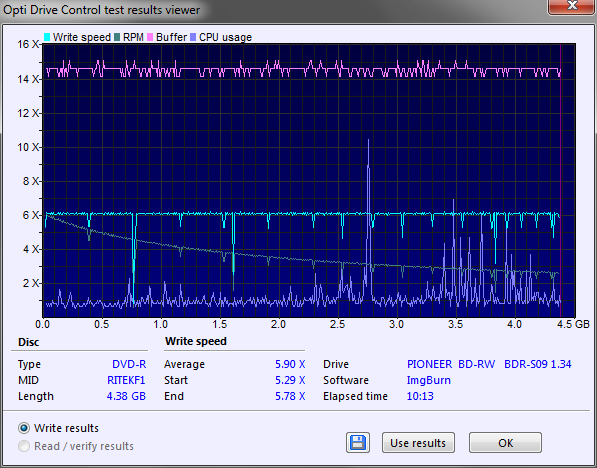Click the vertical magenta end marker line
Viewport: 597px width, 468px height.
[560, 180]
